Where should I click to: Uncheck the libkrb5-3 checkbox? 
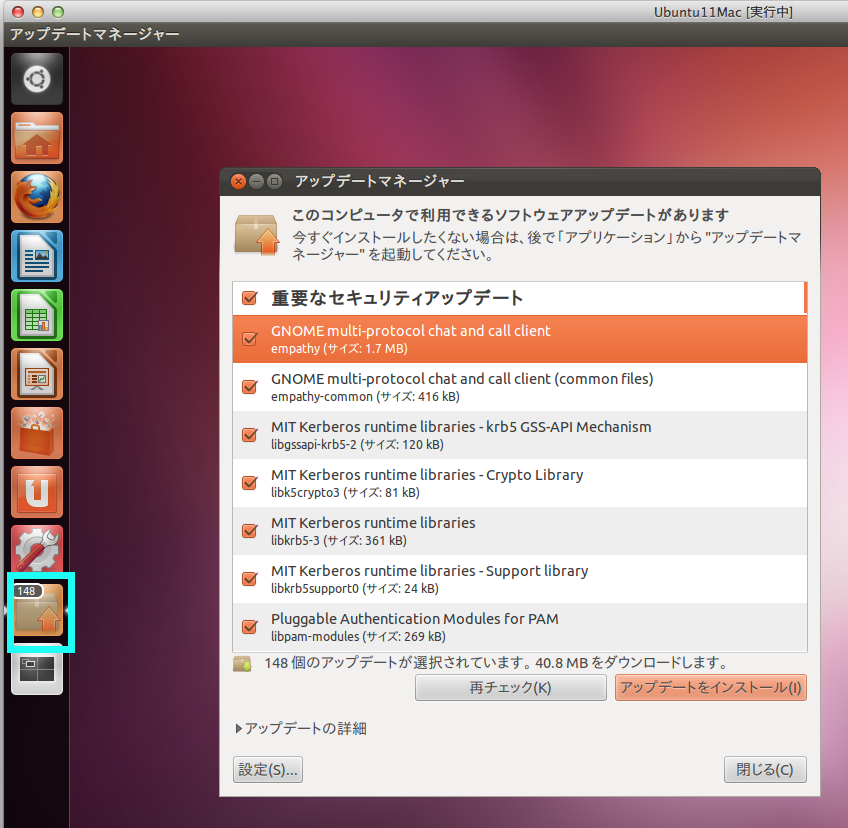(250, 531)
